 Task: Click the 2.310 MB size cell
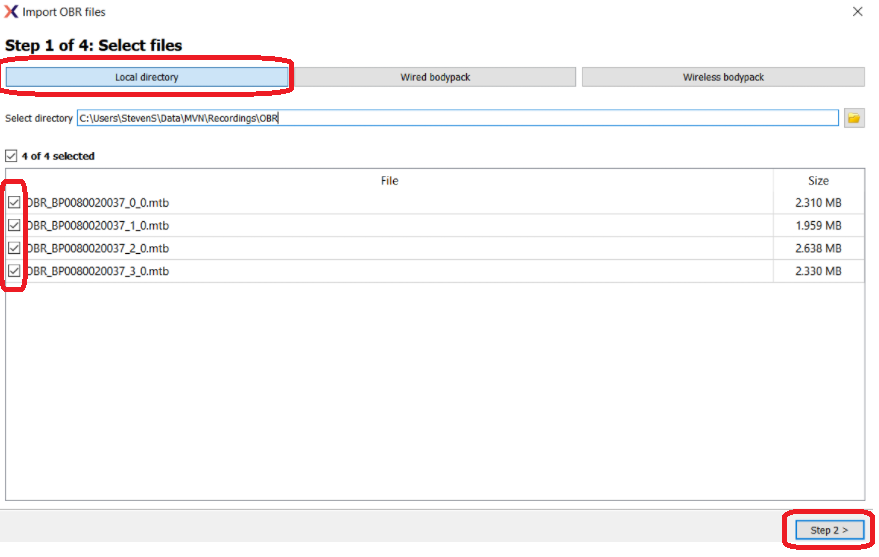tap(818, 203)
